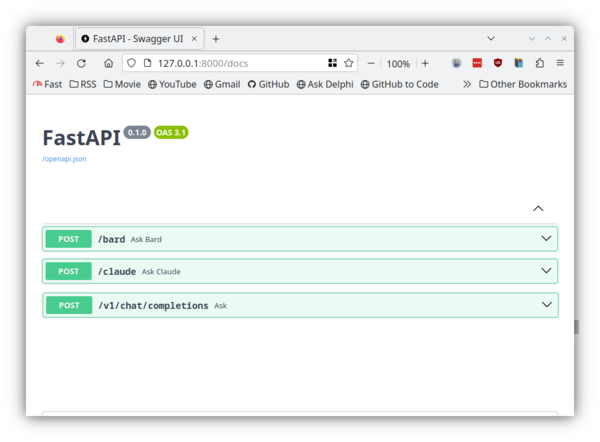Click the page info icon in address bar

(x=147, y=63)
